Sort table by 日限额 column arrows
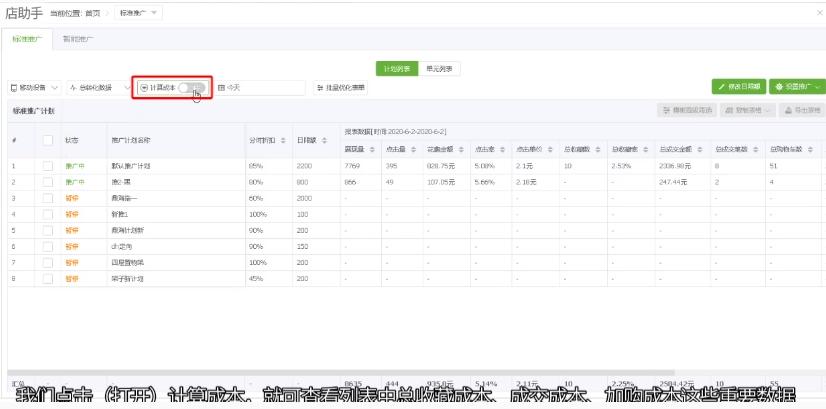The width and height of the screenshot is (826, 409). 324,140
